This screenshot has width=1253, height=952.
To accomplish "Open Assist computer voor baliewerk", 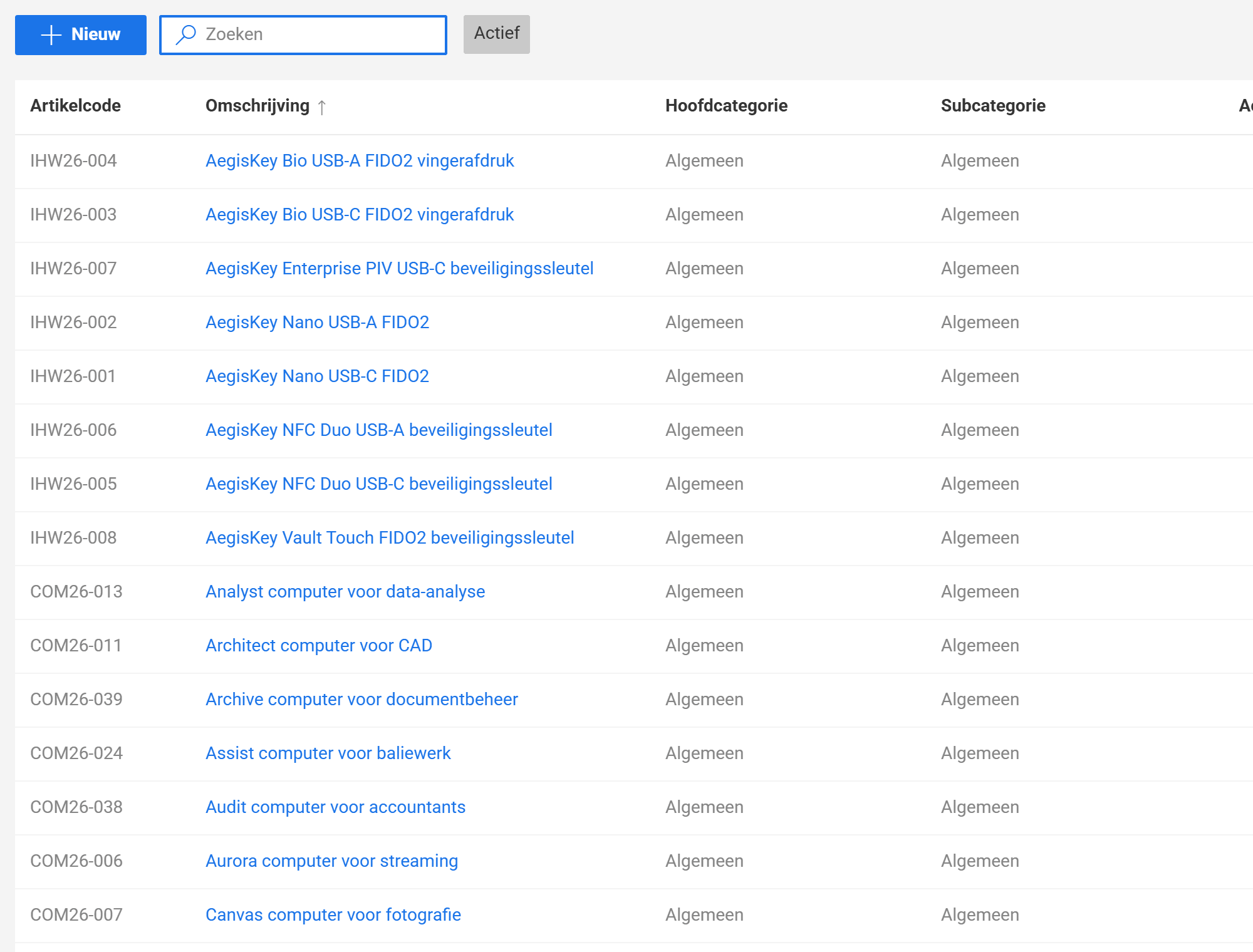I will pos(328,753).
